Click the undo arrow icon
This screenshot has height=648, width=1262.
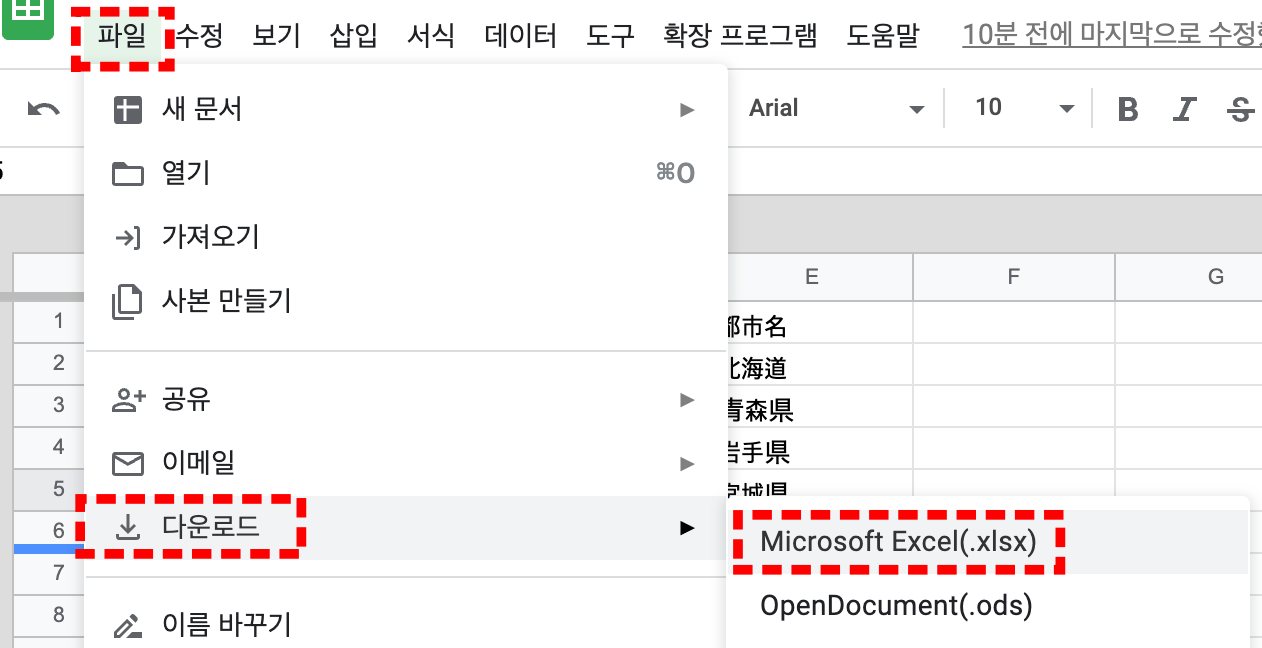pyautogui.click(x=43, y=109)
